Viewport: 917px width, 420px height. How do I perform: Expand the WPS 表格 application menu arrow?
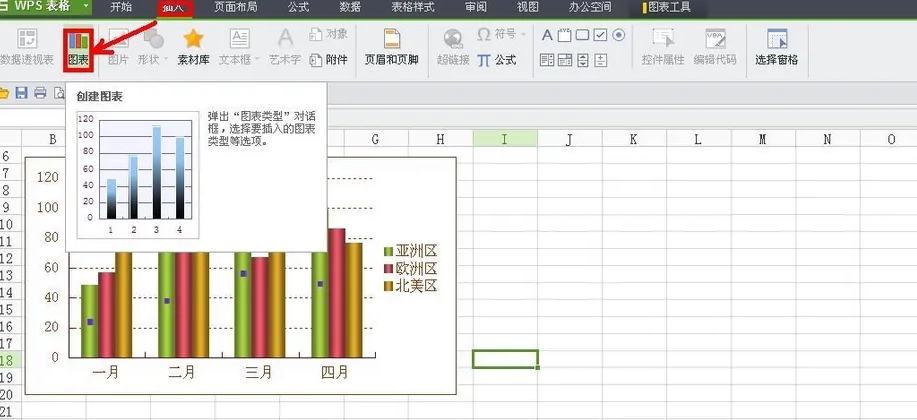coord(86,6)
